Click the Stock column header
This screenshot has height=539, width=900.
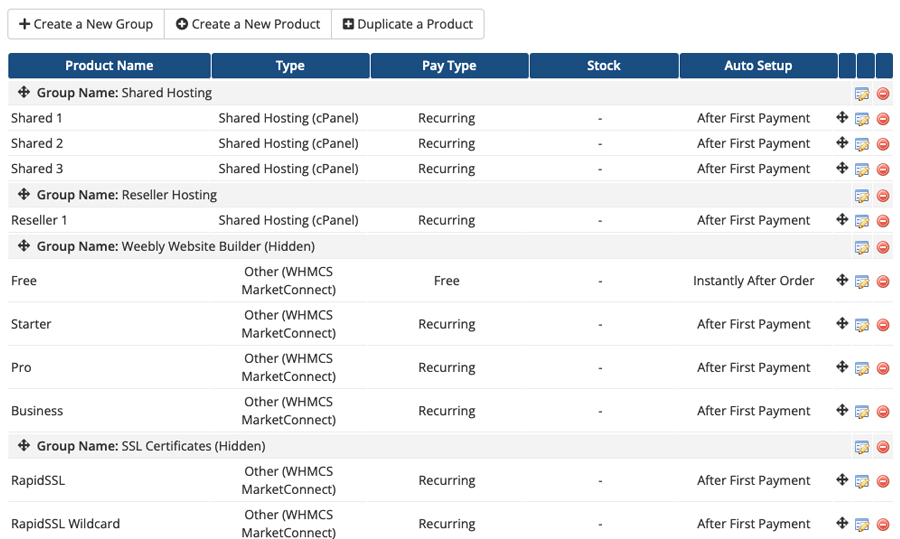coord(604,65)
